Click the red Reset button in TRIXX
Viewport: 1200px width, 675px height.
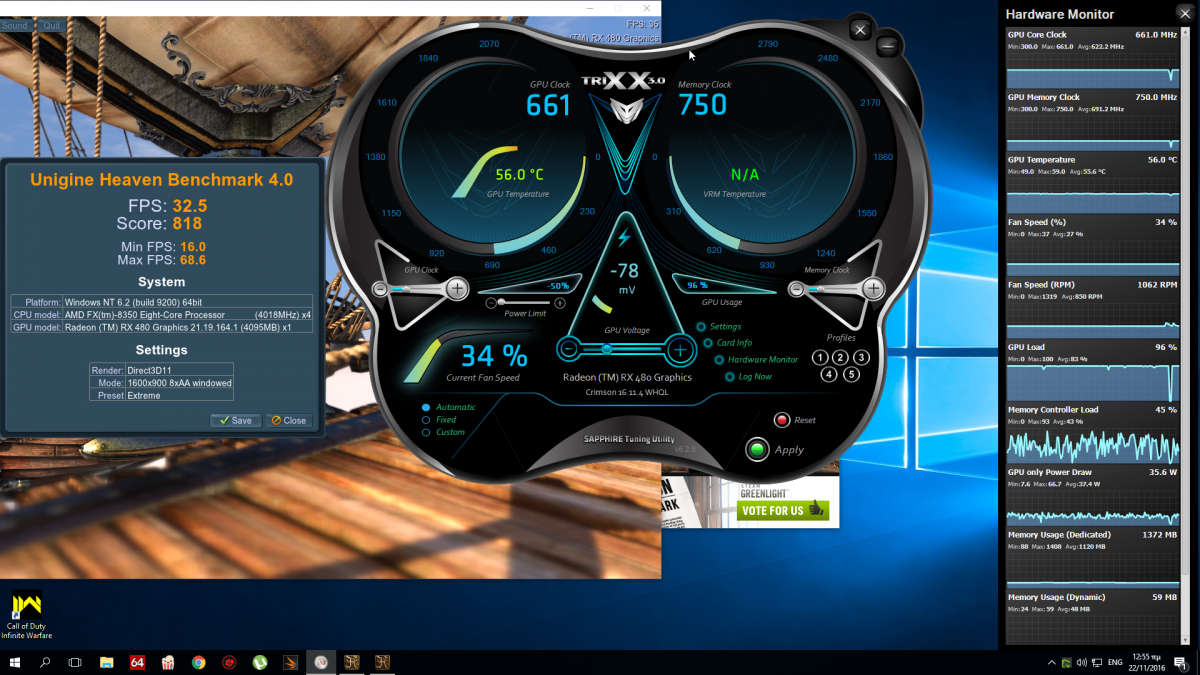[x=782, y=420]
